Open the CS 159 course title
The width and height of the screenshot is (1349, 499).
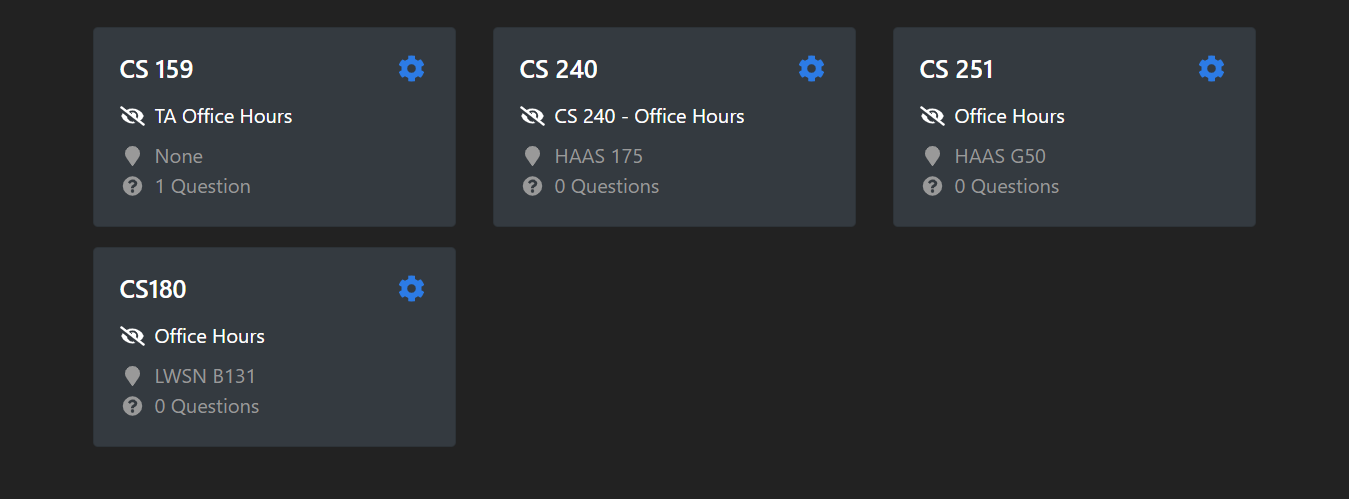(x=157, y=70)
